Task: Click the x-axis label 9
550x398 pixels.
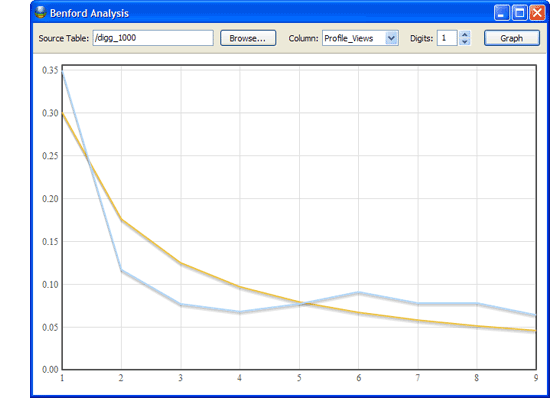Action: tap(536, 378)
